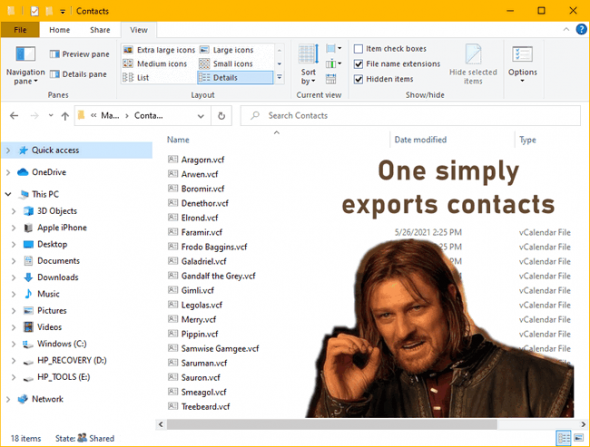Refresh the Contacts folder
The image size is (590, 447).
click(221, 116)
